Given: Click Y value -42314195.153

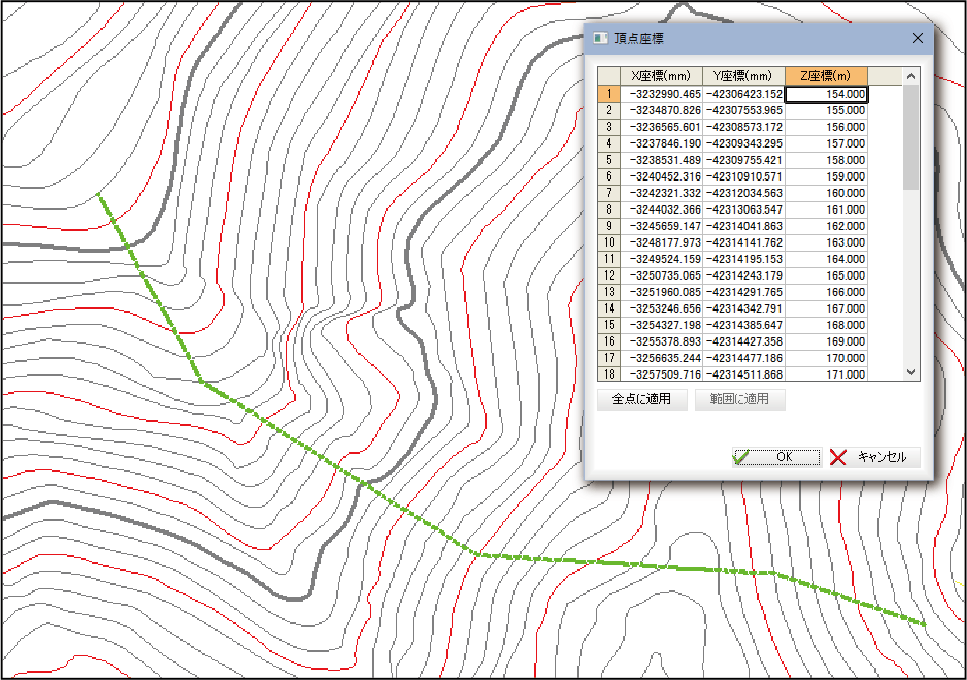Looking at the screenshot, I should click(x=744, y=260).
